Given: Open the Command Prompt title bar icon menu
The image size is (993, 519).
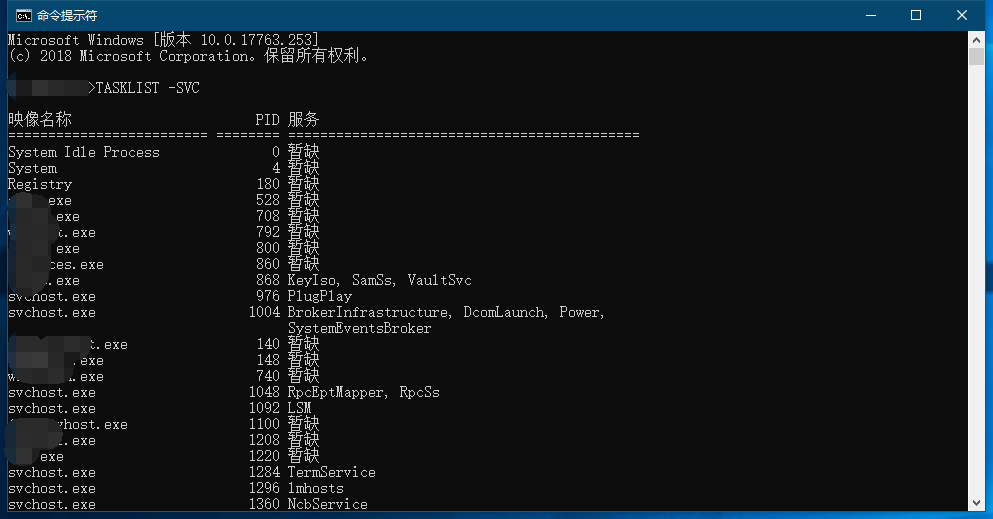Looking at the screenshot, I should coord(23,15).
